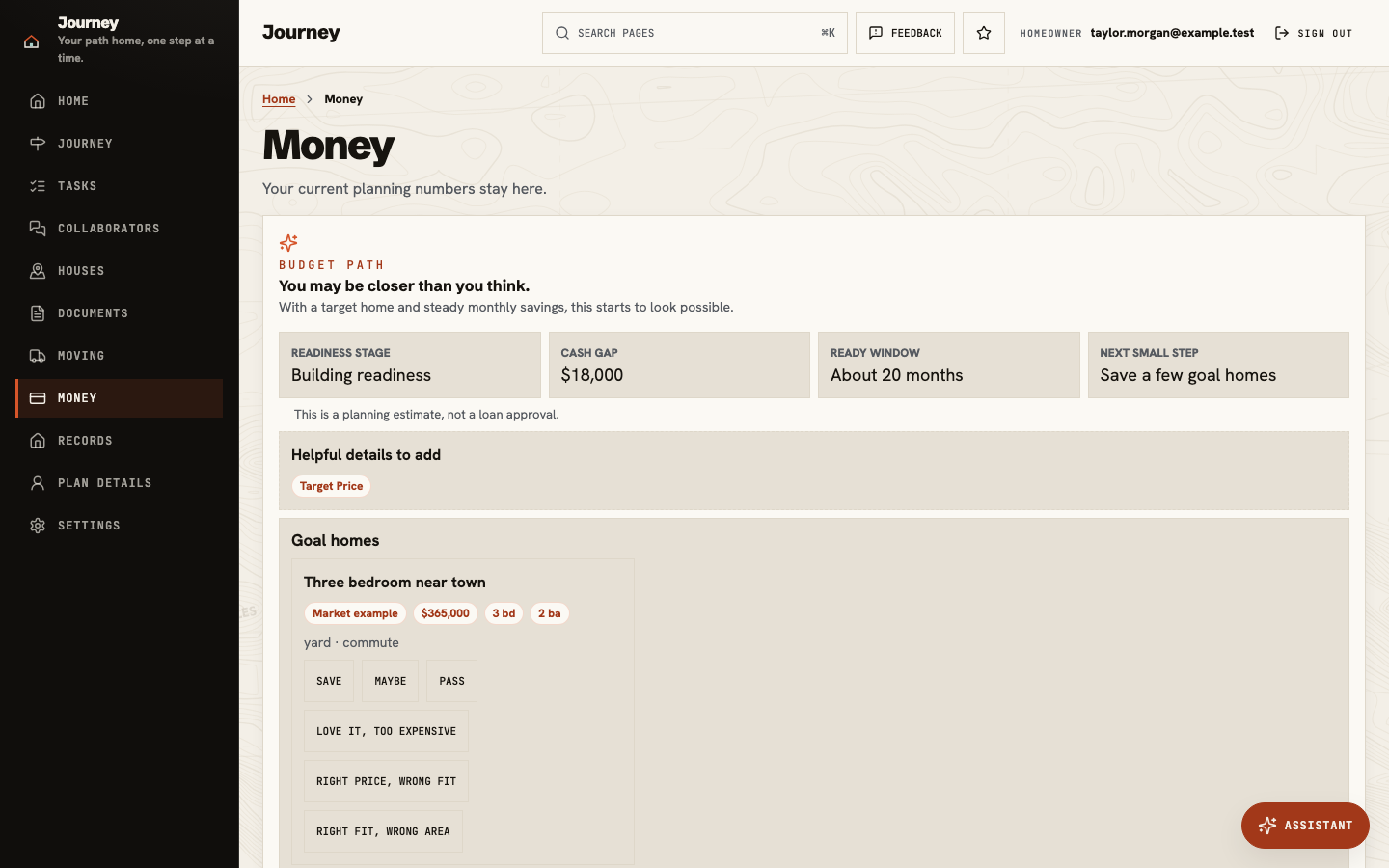This screenshot has width=1389, height=868.
Task: Click the taylor.morgan@example.test email
Action: [x=1172, y=33]
